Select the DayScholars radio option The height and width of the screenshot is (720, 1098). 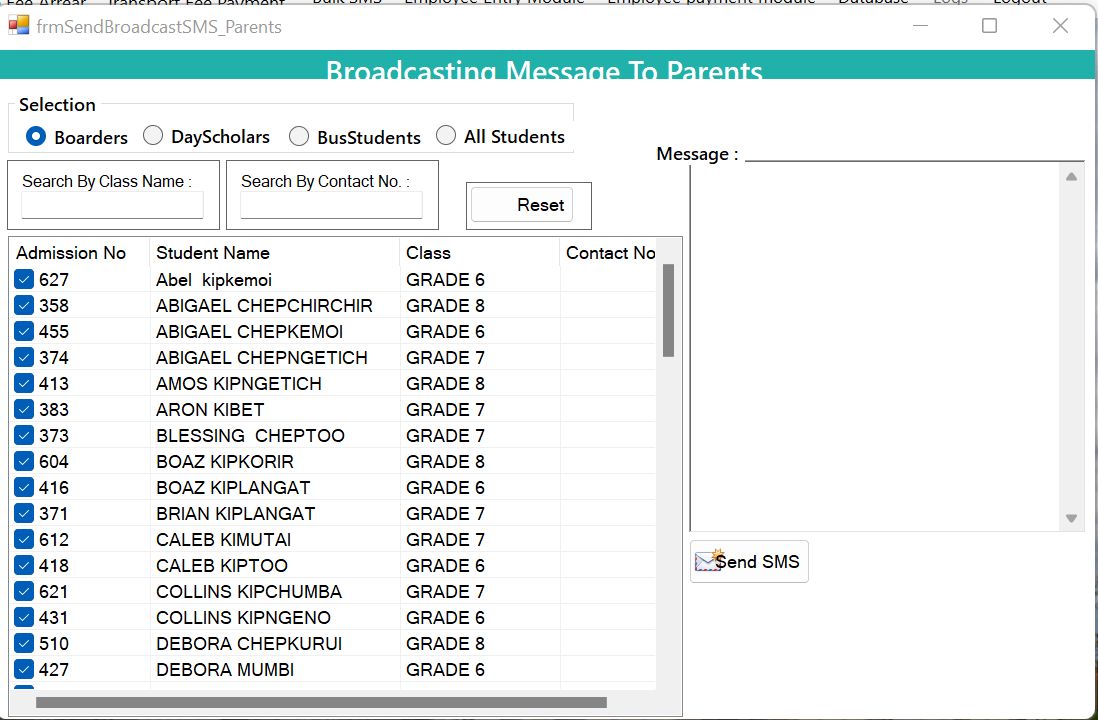[x=153, y=135]
